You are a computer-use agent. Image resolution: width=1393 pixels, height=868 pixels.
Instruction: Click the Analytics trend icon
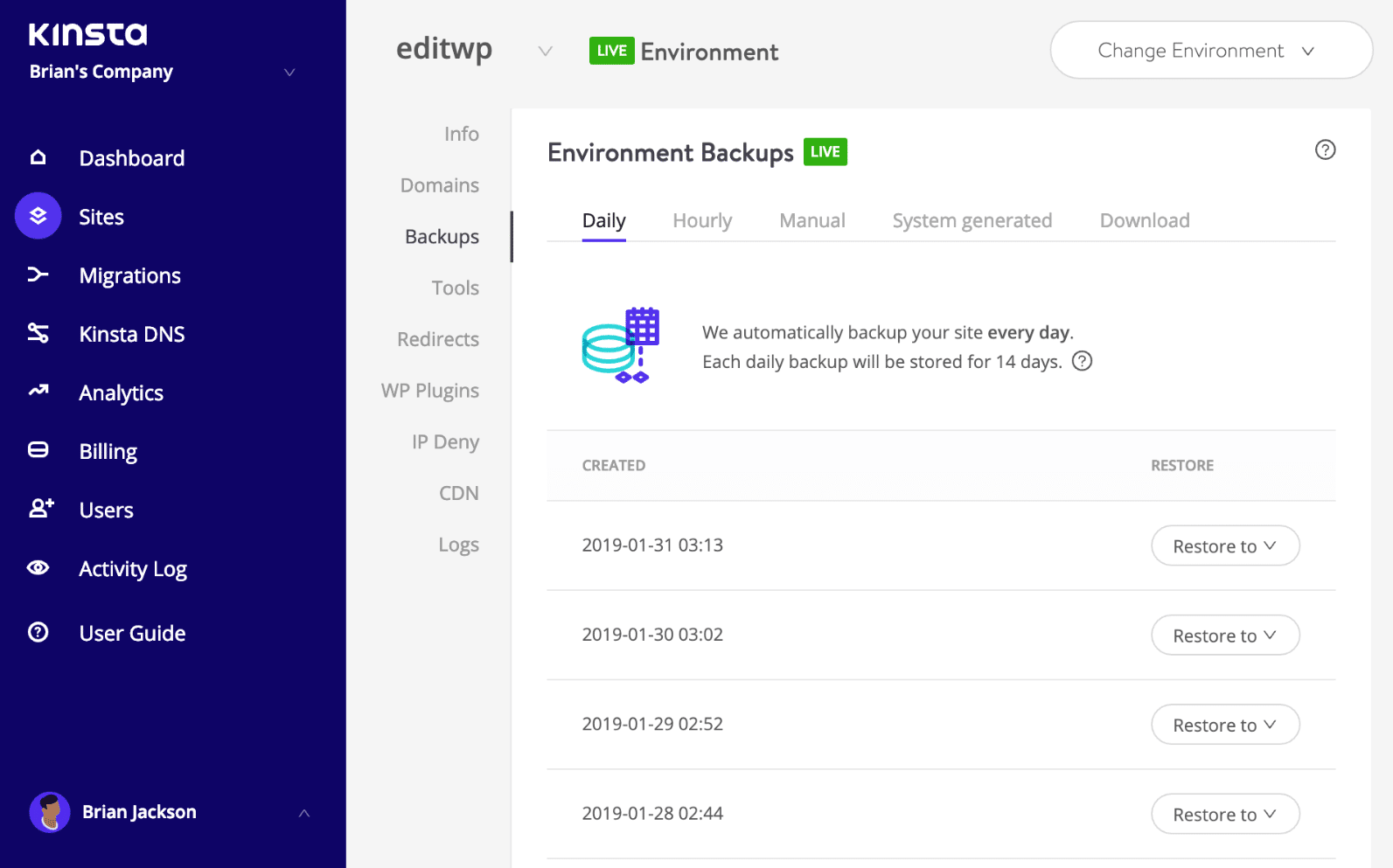click(x=38, y=391)
